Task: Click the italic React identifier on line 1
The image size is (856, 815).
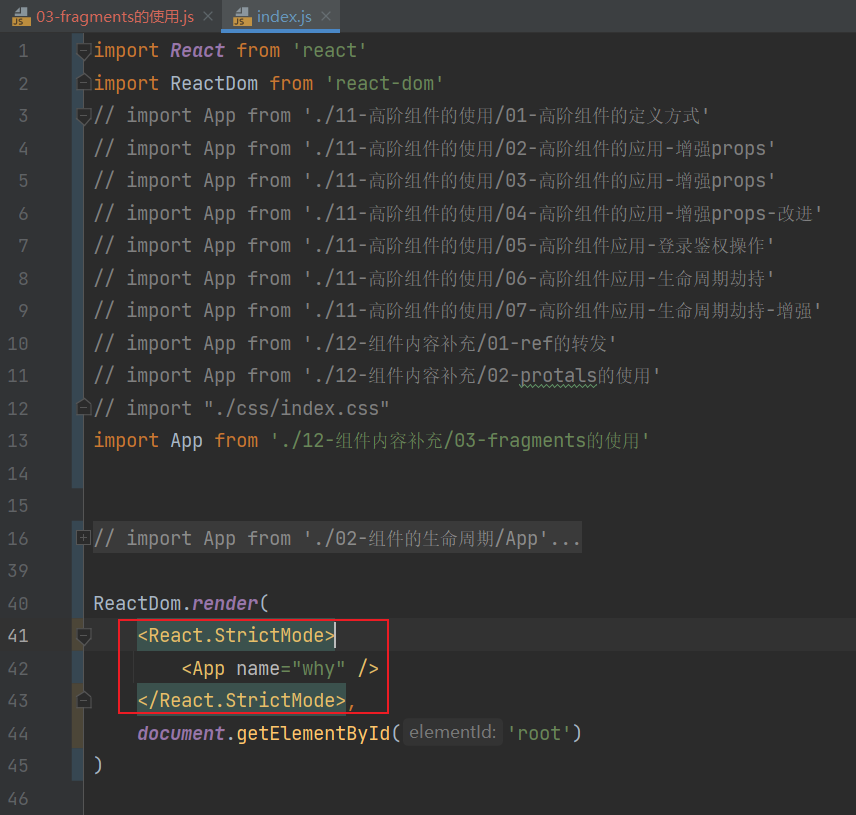Action: coord(197,51)
